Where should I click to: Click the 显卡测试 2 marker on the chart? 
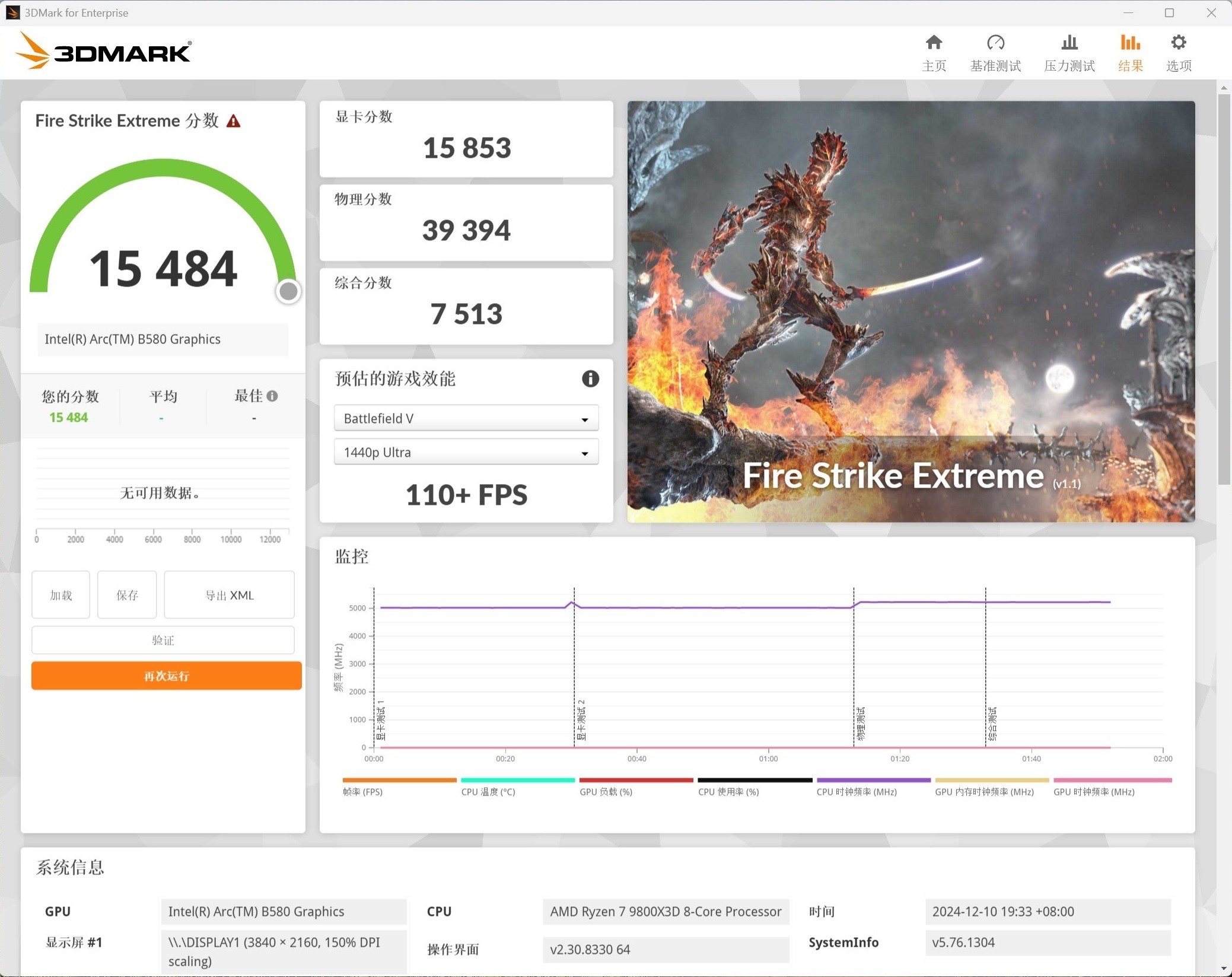tap(581, 720)
